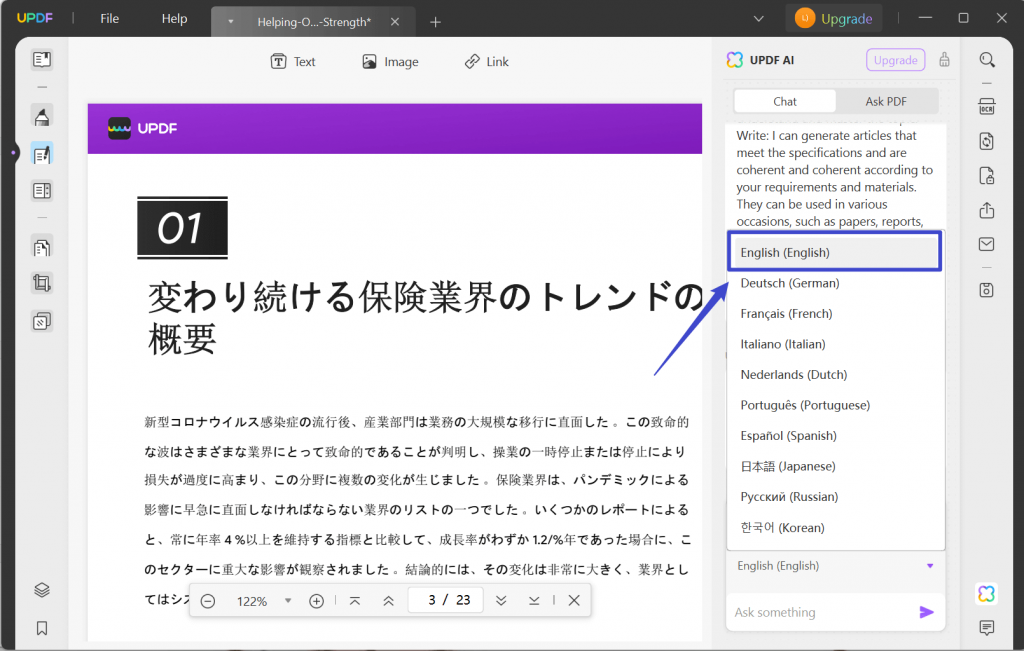Screen dimensions: 1024x651
Task: Open the Reader mode icon in left sidebar
Action: pyautogui.click(x=42, y=60)
